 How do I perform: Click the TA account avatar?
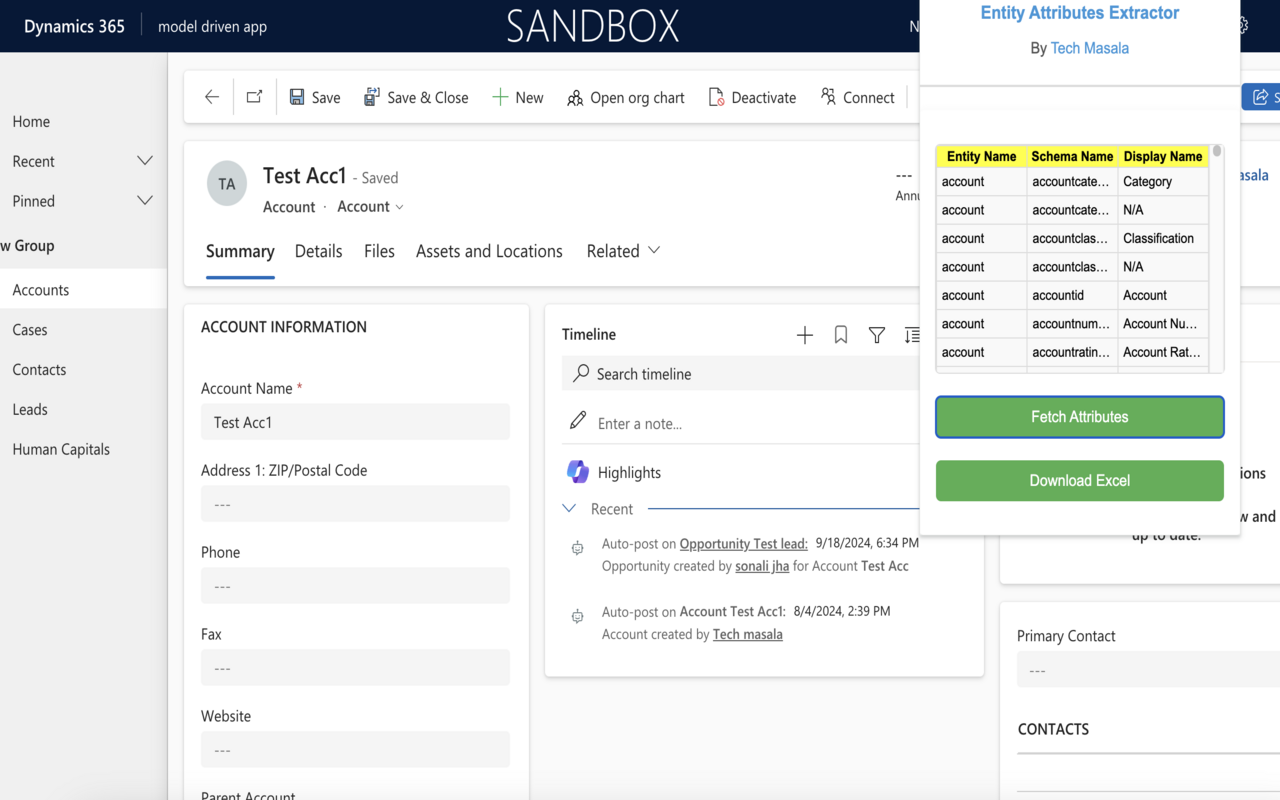click(227, 184)
